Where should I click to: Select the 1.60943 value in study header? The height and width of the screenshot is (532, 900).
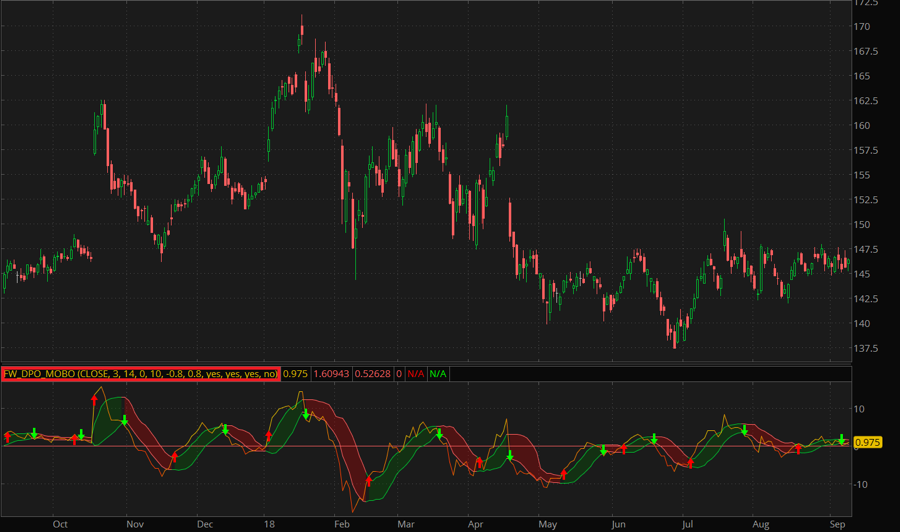[331, 374]
